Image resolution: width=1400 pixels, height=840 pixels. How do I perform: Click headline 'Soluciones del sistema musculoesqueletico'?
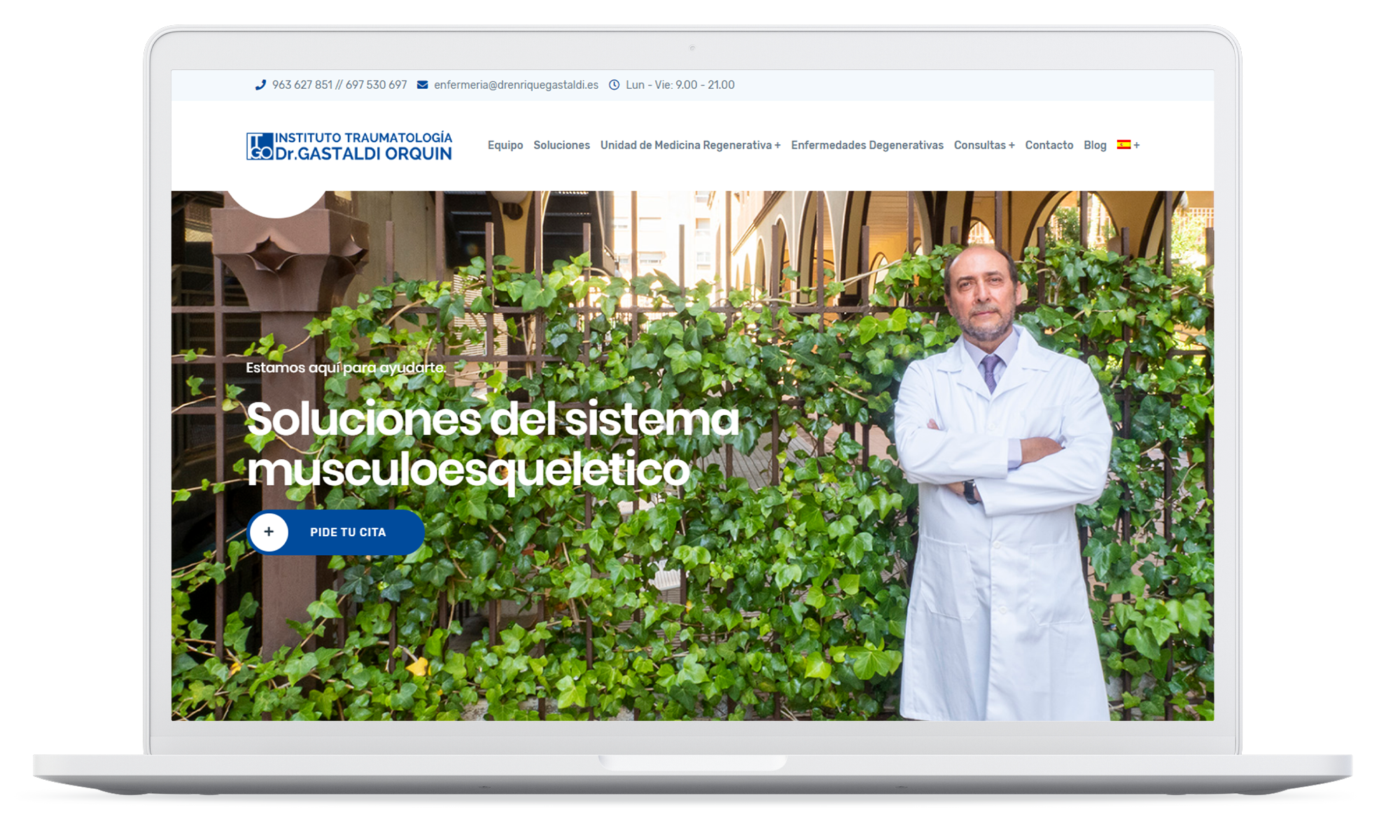[x=492, y=444]
